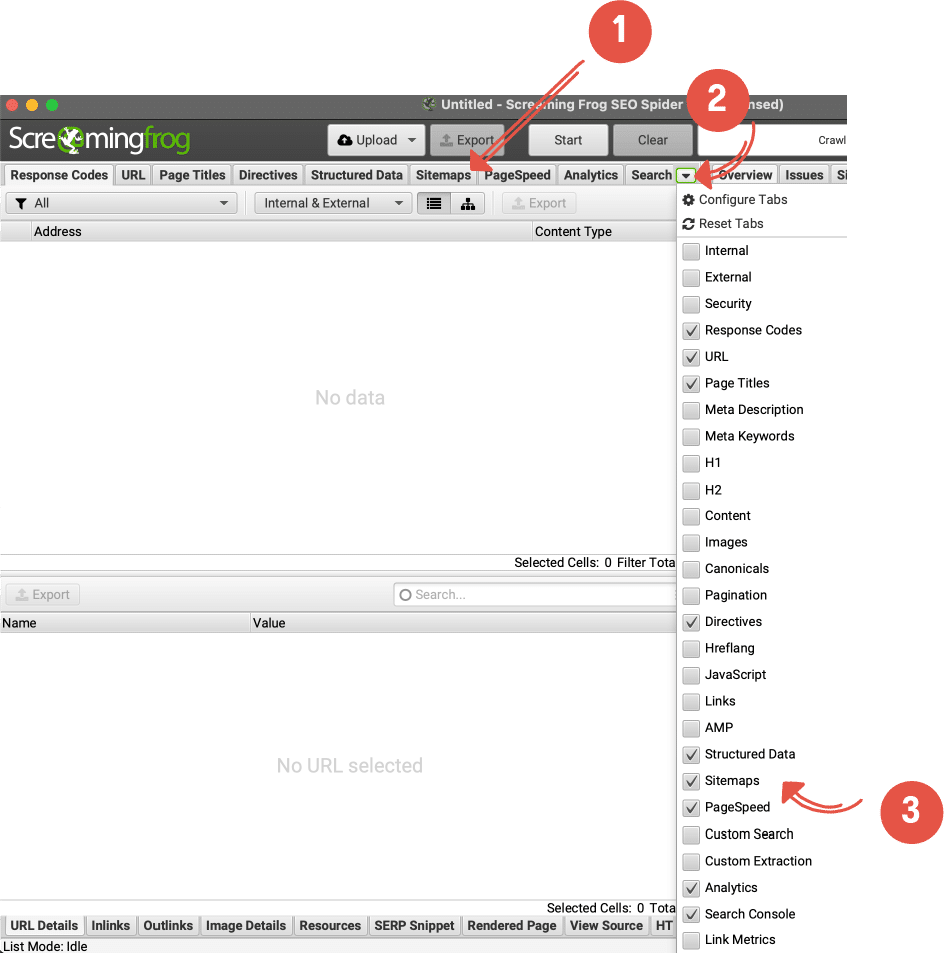Viewport: 944px width, 954px height.
Task: Switch to the Page Titles tab
Action: point(192,175)
